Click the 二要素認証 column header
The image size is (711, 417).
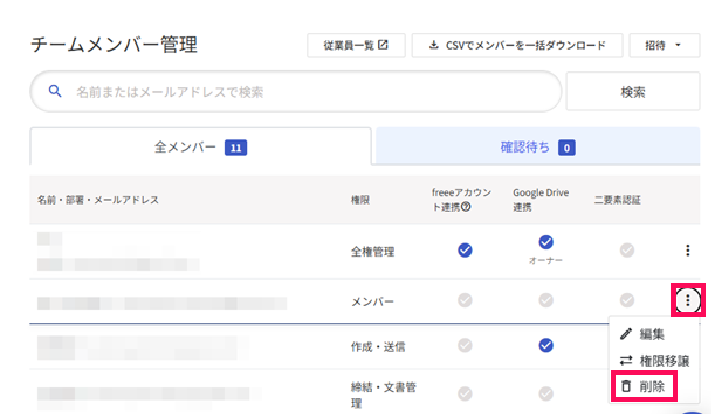click(x=617, y=200)
